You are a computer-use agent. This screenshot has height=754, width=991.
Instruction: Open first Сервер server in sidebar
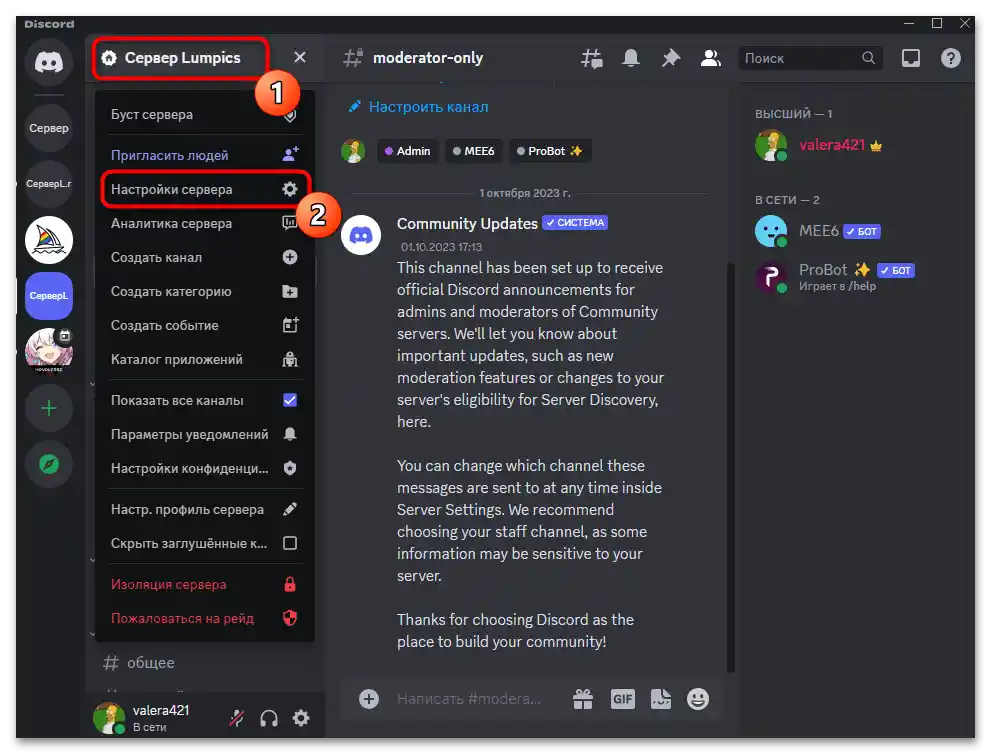(x=49, y=128)
